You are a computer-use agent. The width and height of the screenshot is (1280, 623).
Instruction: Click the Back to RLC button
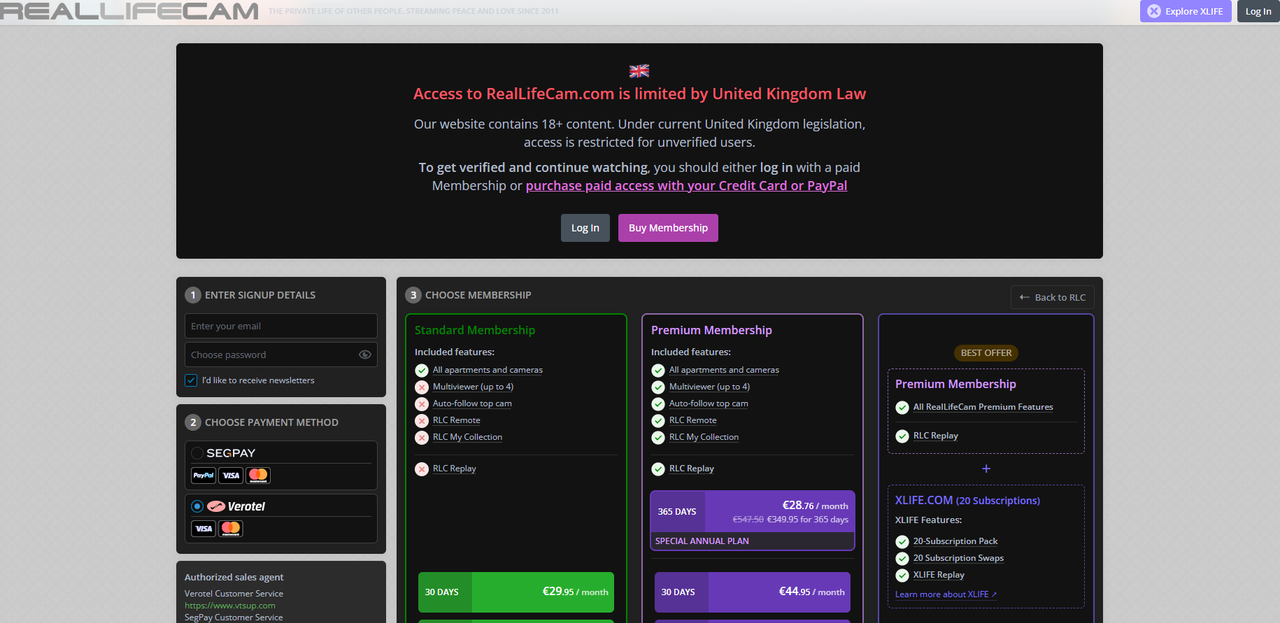tap(1052, 297)
